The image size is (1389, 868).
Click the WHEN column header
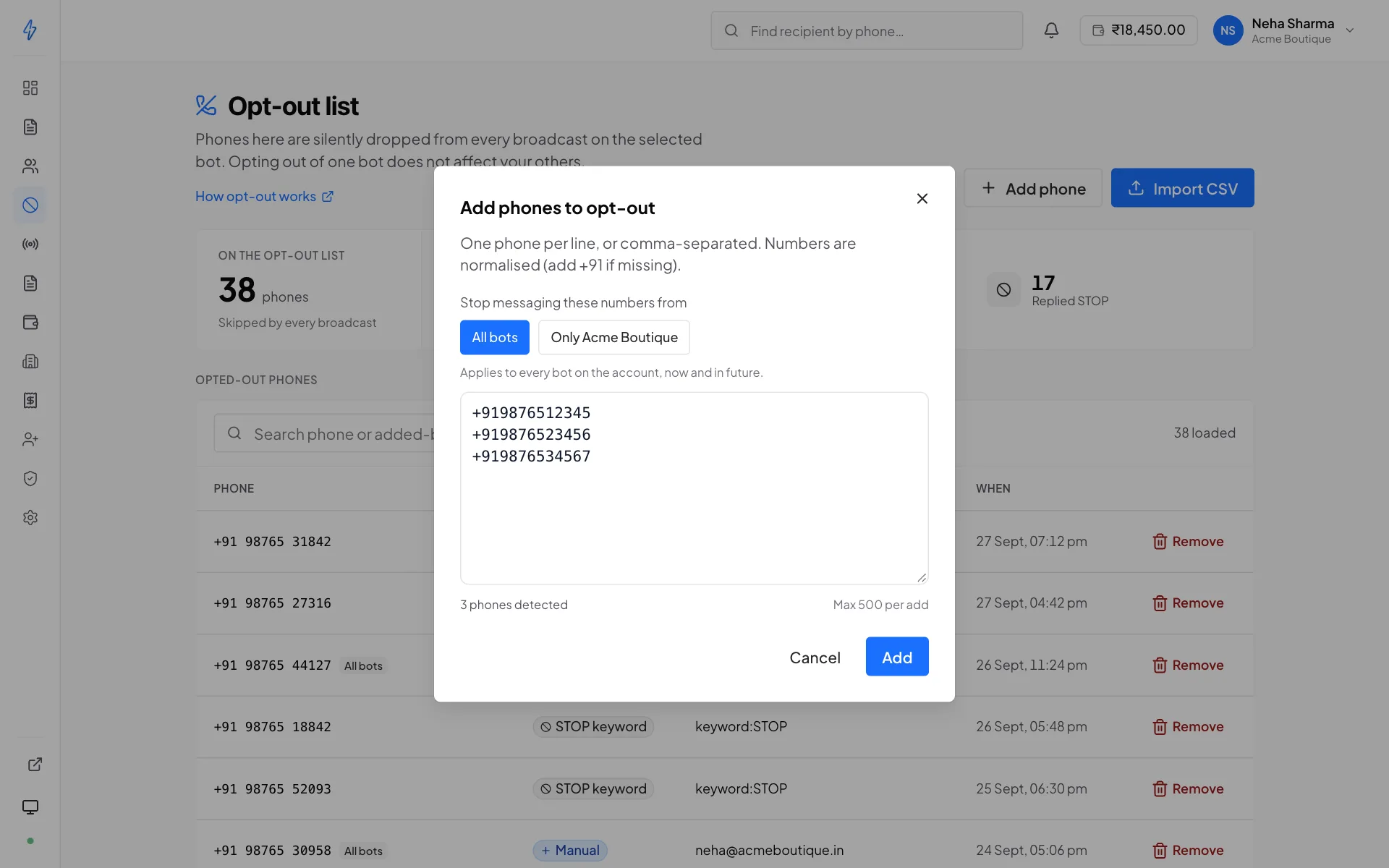coord(993,489)
